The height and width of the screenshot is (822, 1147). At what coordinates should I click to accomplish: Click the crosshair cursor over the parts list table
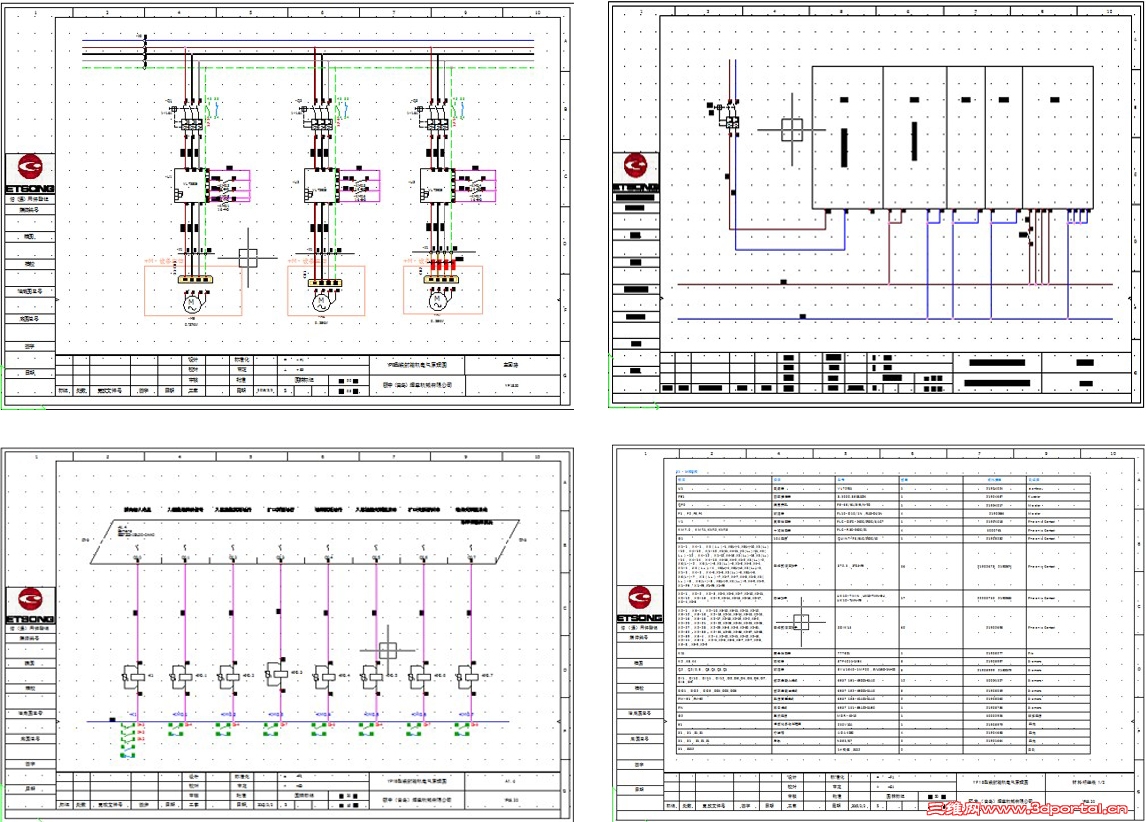coord(801,622)
